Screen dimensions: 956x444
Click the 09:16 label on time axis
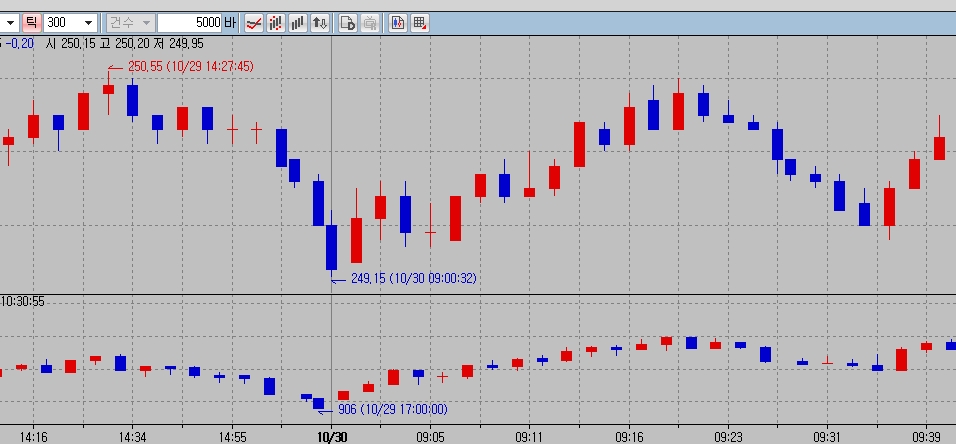629,437
